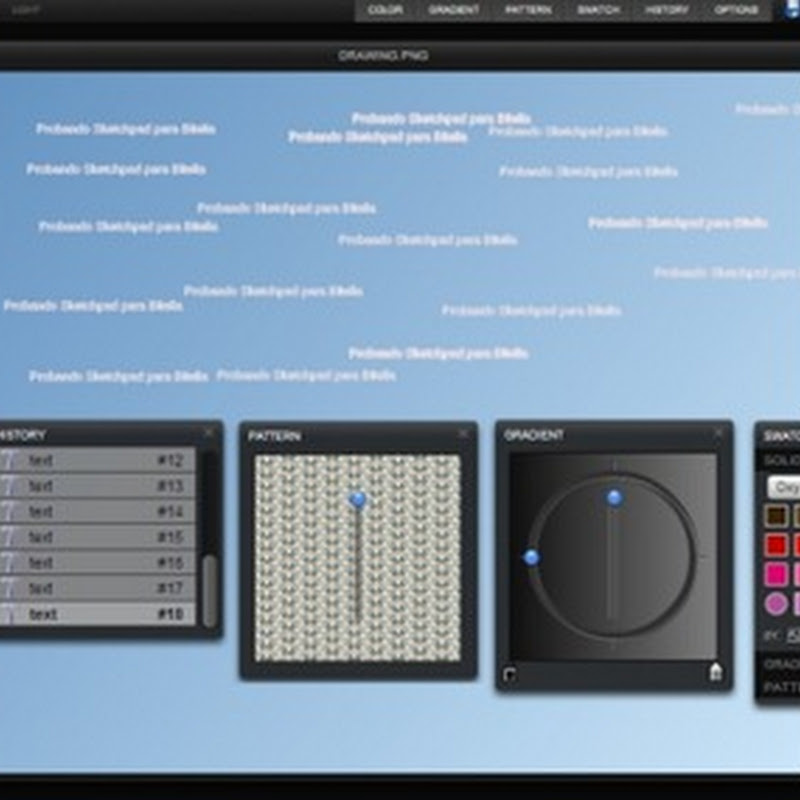Close the Pattern panel
The height and width of the screenshot is (800, 800).
tap(463, 434)
